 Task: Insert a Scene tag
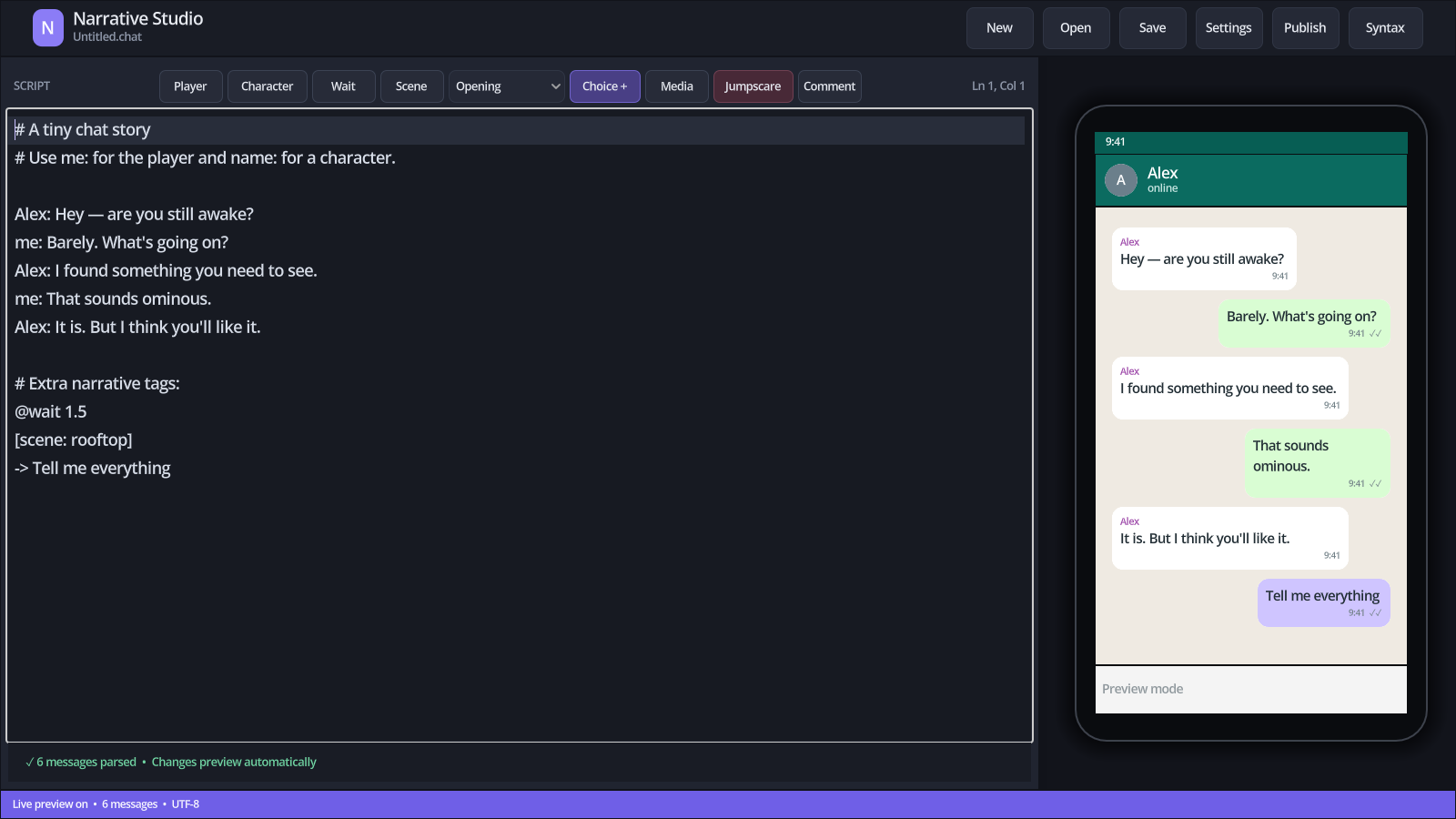click(x=411, y=86)
